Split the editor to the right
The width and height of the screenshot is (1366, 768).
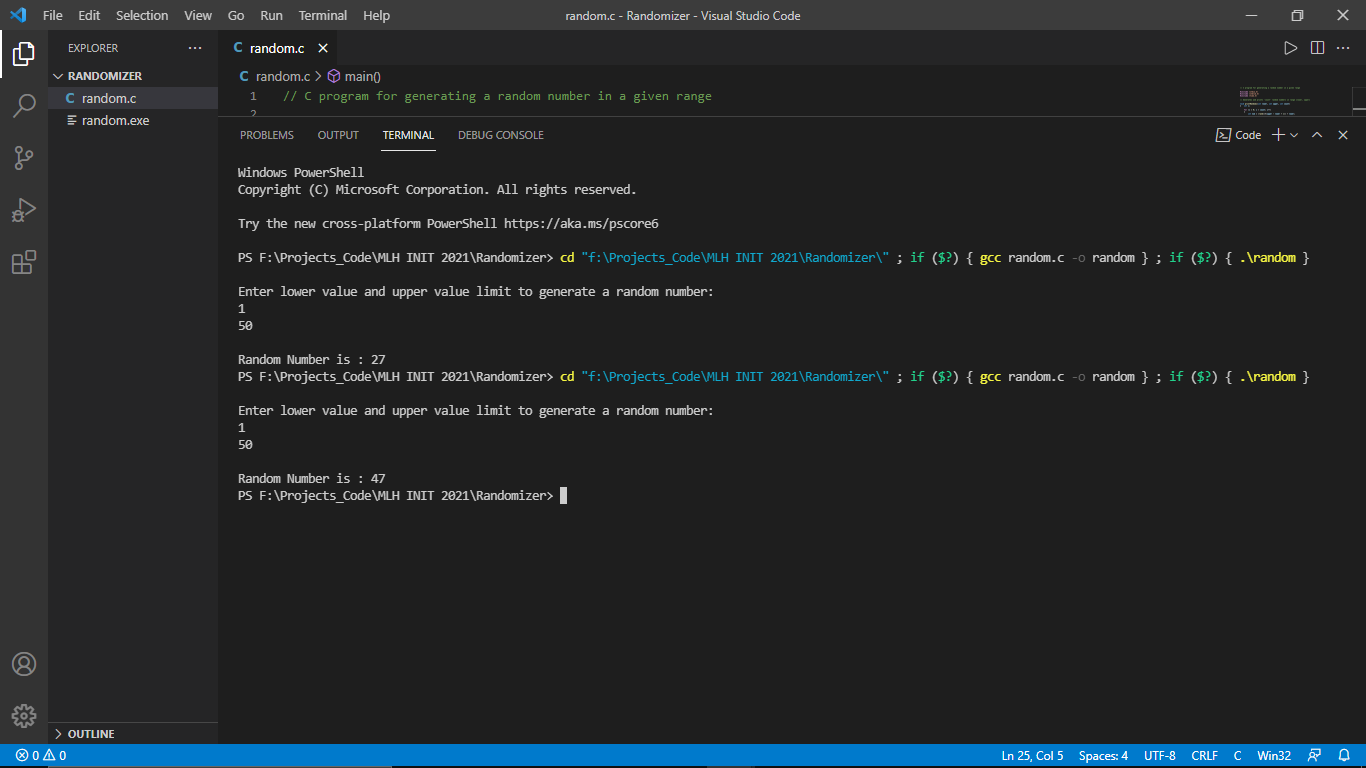tap(1317, 48)
